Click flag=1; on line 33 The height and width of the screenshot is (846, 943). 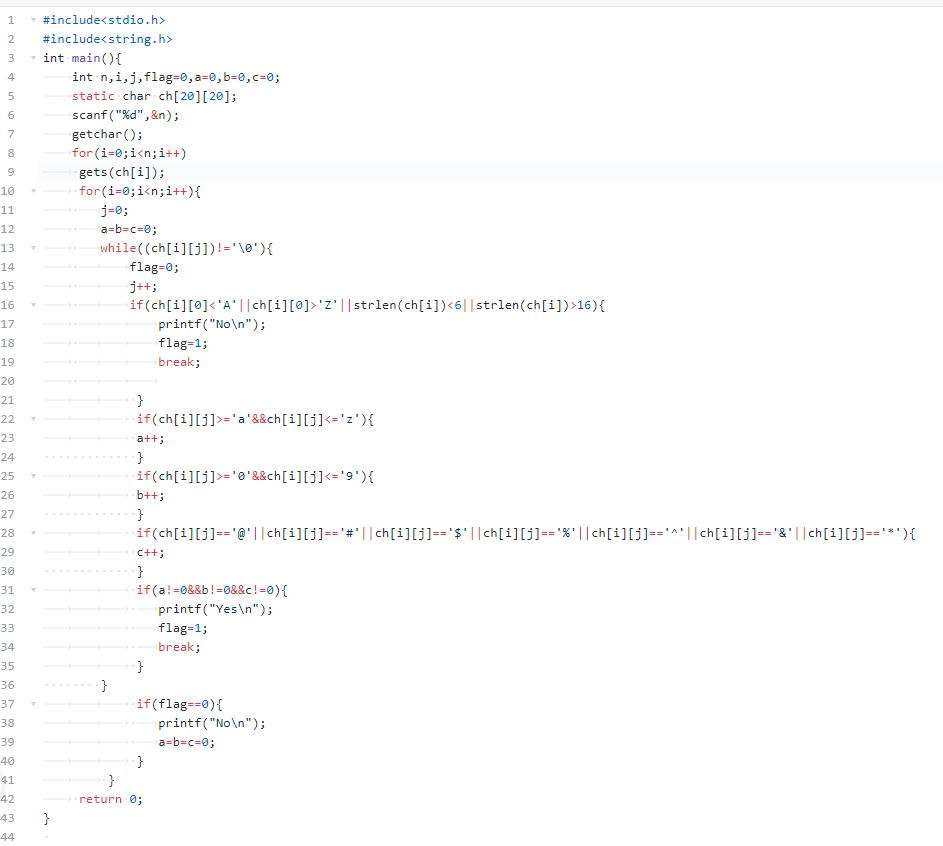tap(183, 628)
